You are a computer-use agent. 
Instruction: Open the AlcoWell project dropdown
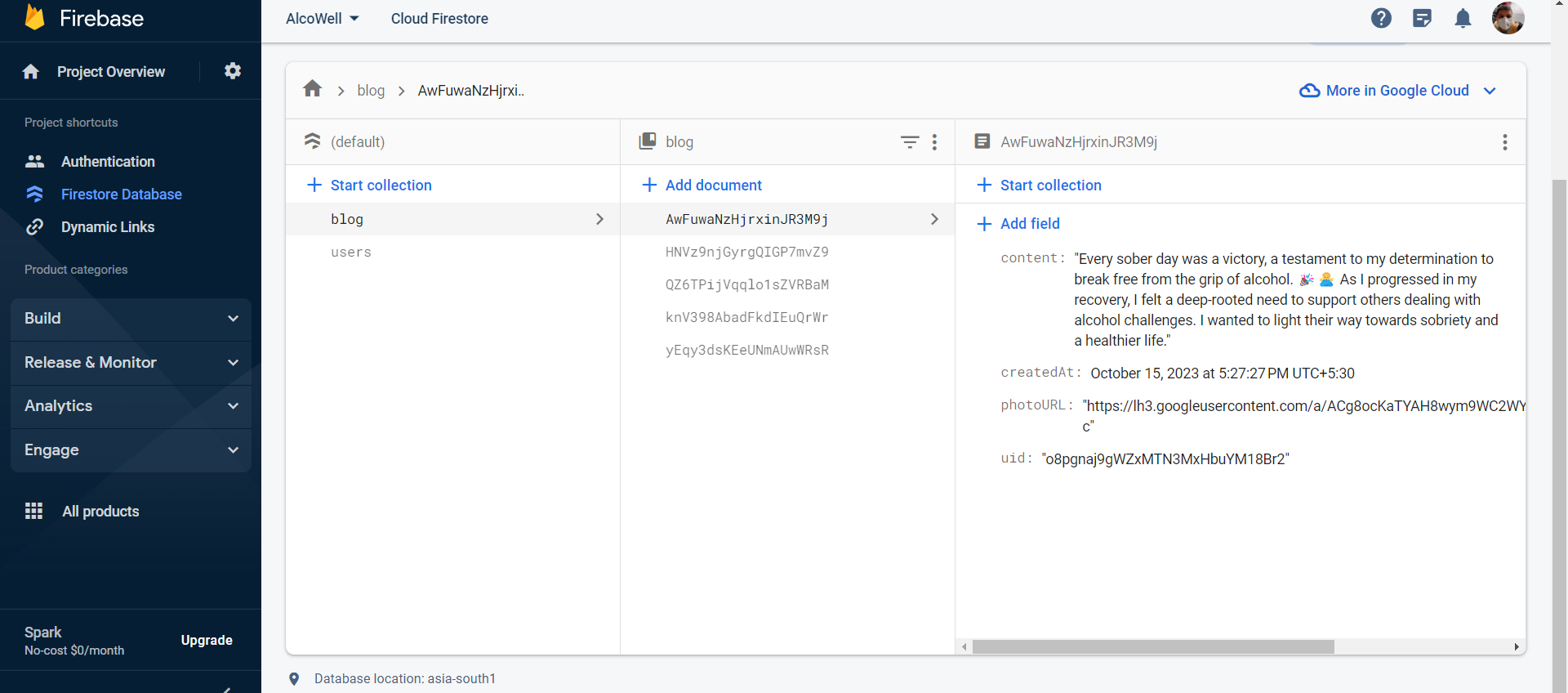pyautogui.click(x=323, y=19)
